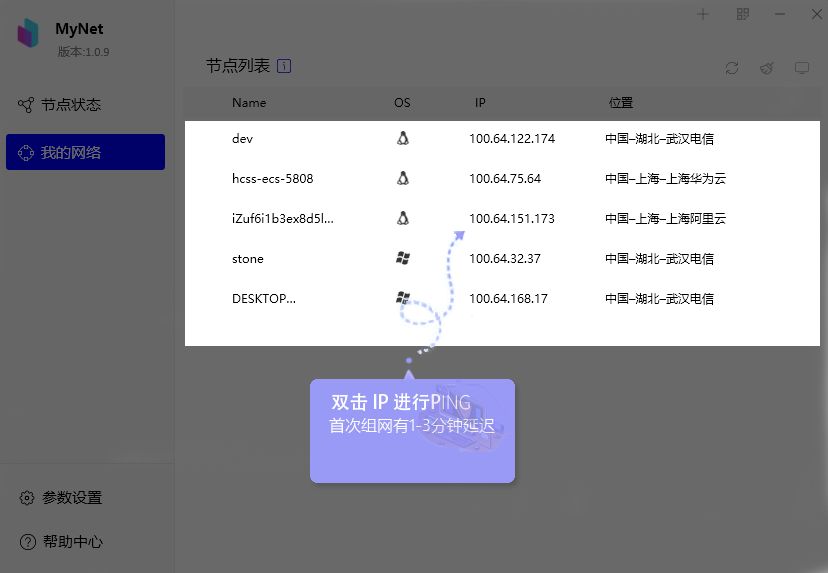Click the 位置 column header
Image resolution: width=828 pixels, height=573 pixels.
[x=620, y=103]
